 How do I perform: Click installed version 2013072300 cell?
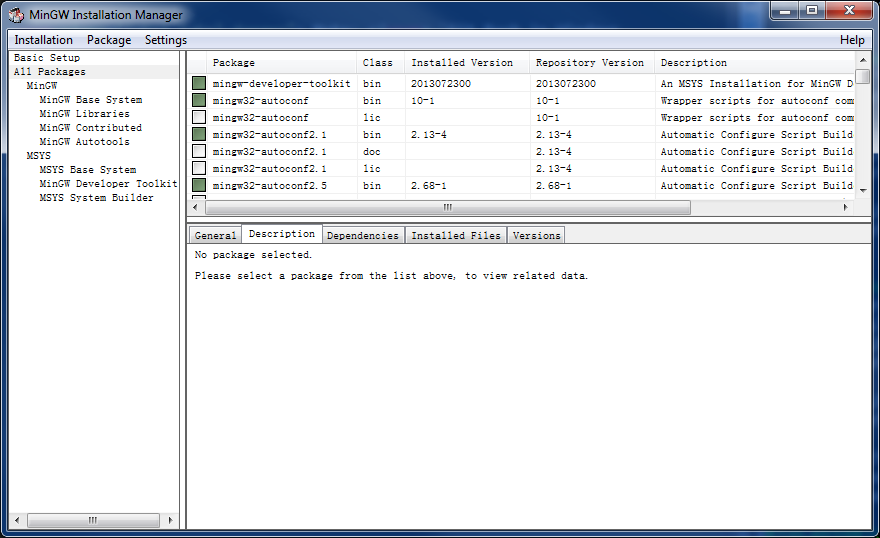click(441, 84)
